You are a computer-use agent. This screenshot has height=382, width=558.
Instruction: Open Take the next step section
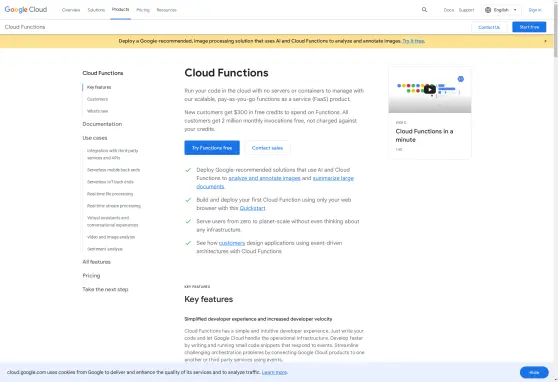105,289
